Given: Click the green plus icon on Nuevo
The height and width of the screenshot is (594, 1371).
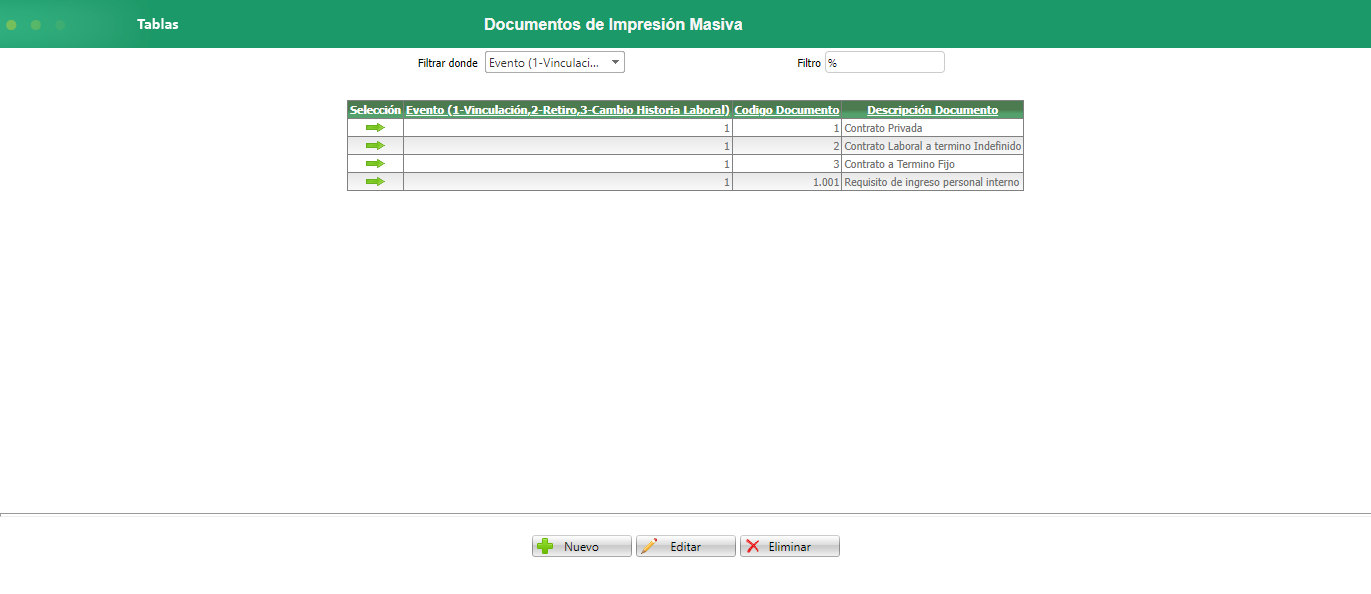Looking at the screenshot, I should pyautogui.click(x=545, y=545).
